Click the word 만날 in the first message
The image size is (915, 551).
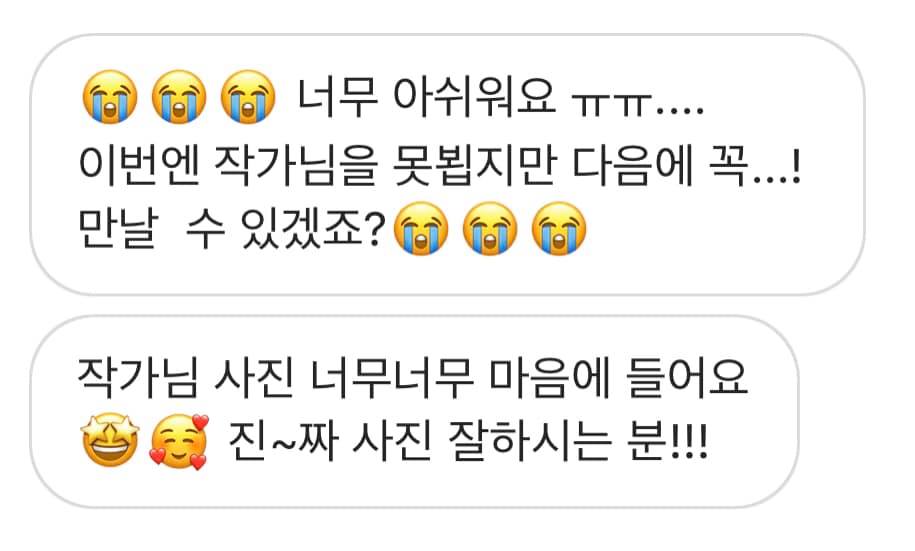click(118, 229)
